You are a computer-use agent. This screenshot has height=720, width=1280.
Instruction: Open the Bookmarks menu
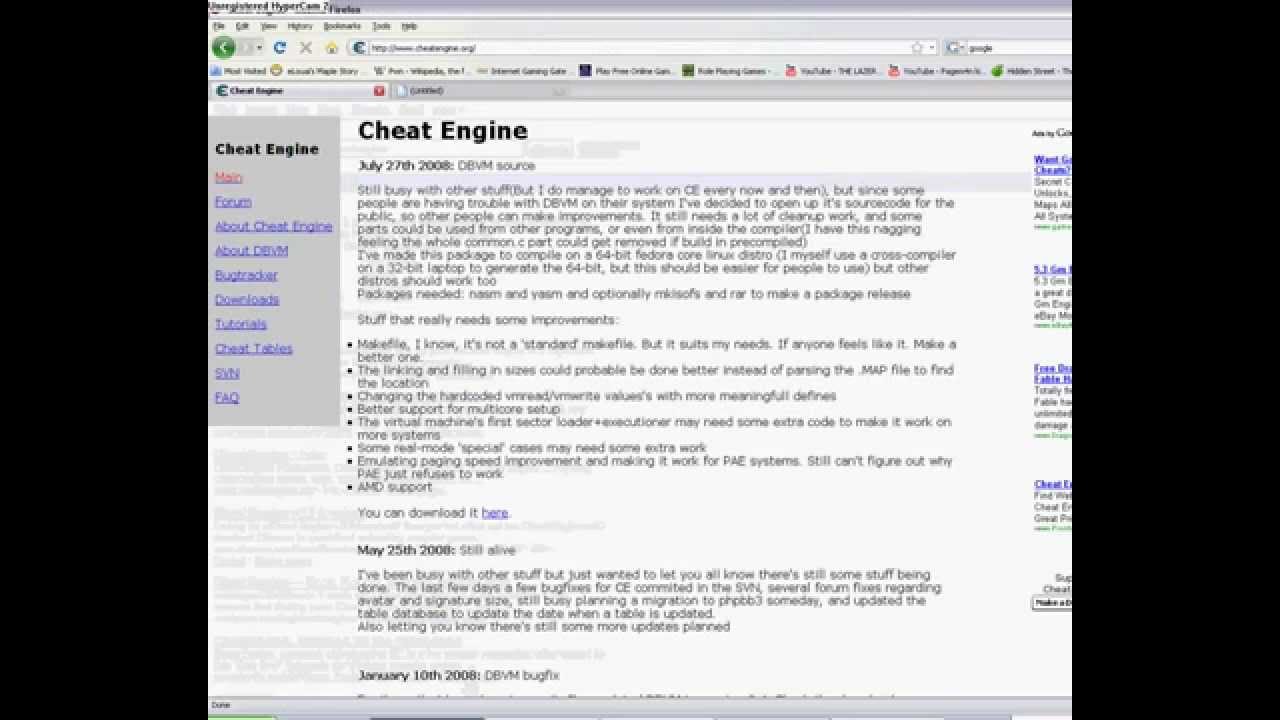click(x=342, y=26)
